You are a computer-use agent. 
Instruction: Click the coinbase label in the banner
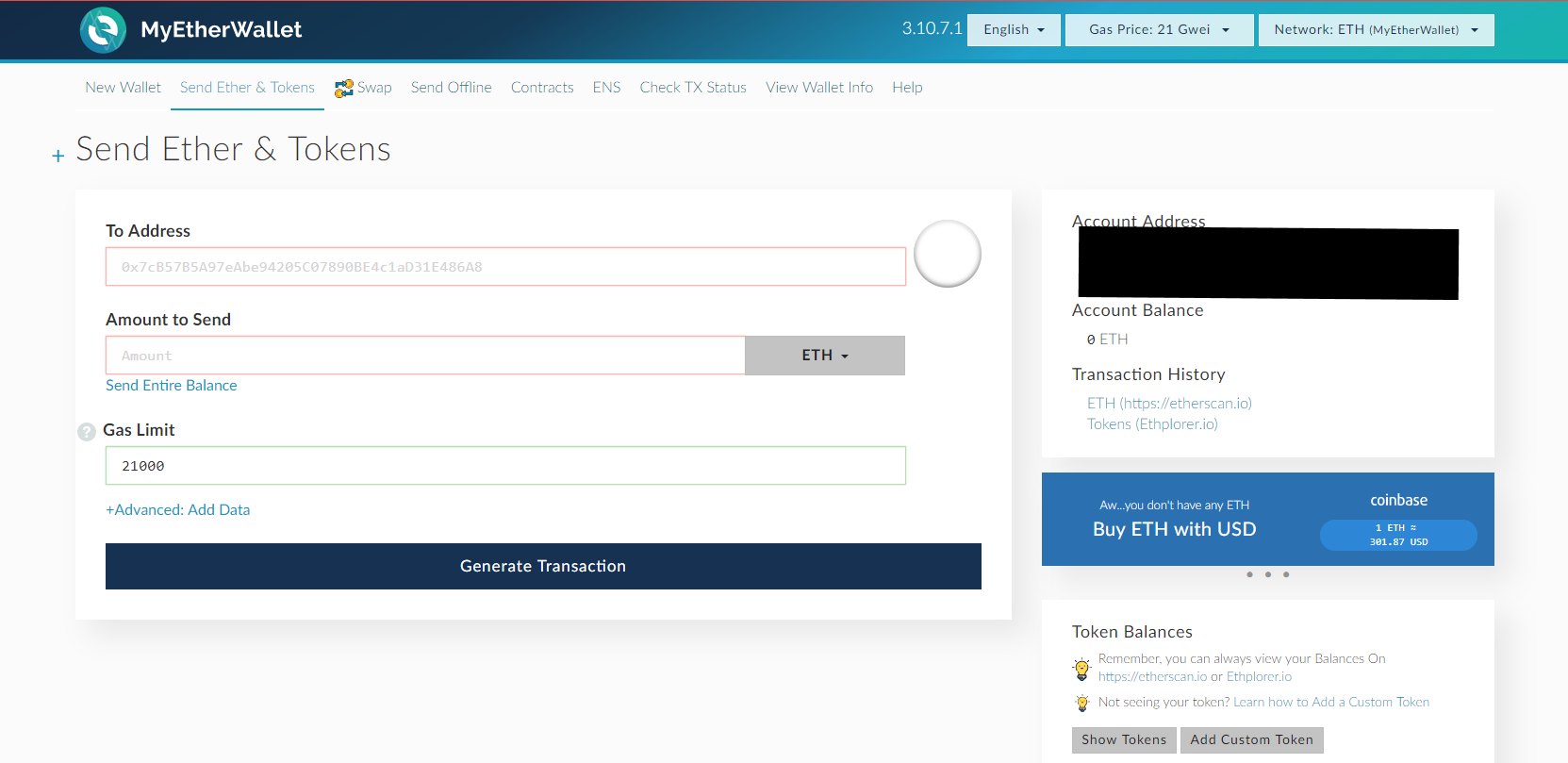(x=1398, y=500)
